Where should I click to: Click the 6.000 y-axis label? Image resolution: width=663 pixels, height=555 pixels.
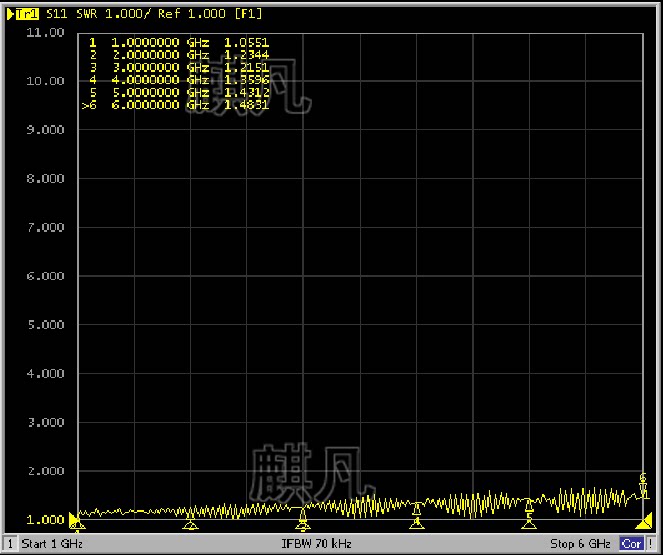pos(45,276)
